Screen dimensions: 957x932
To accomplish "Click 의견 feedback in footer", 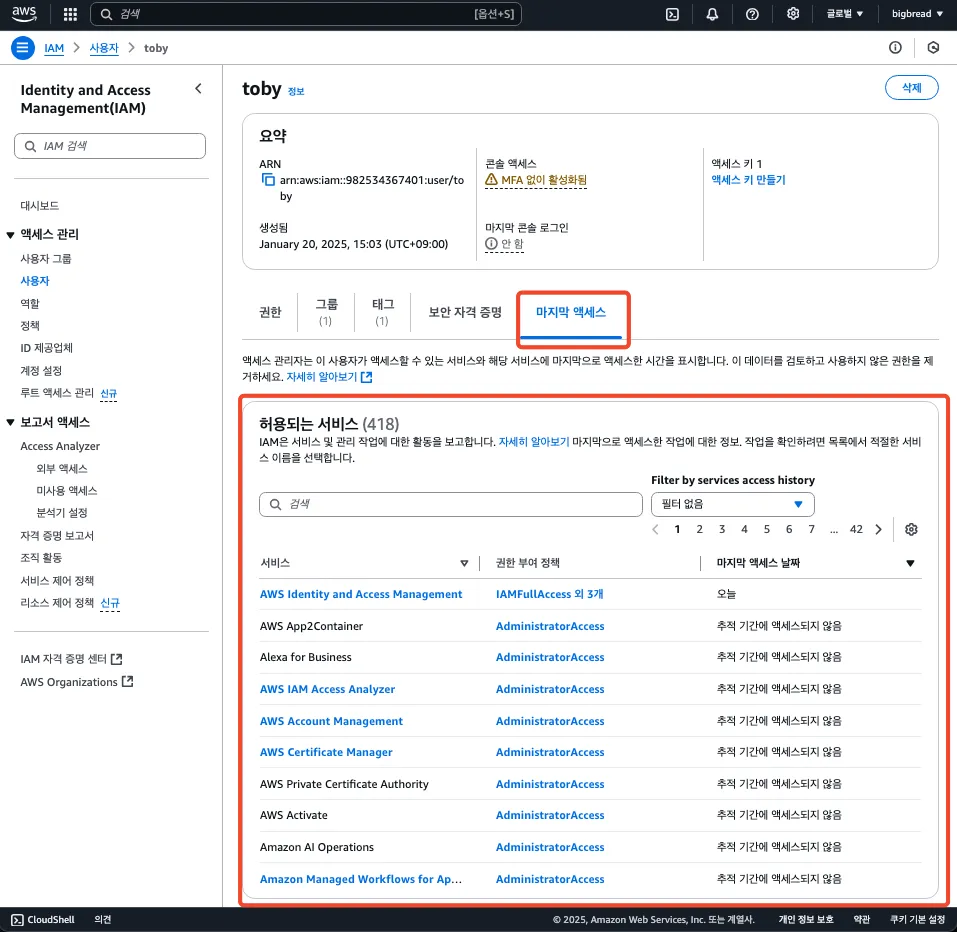I will pyautogui.click(x=103, y=920).
